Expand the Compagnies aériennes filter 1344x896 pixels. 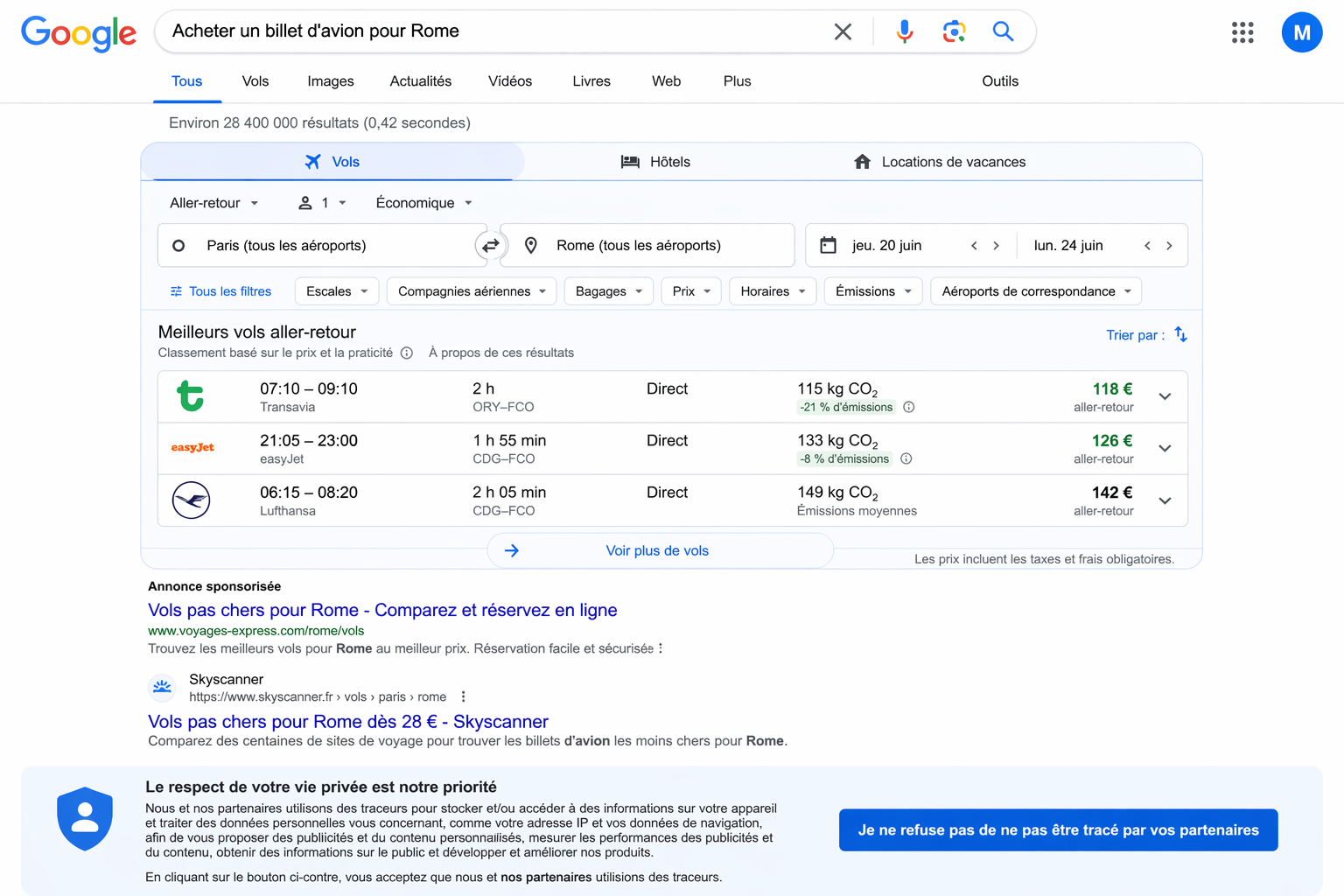coord(472,291)
